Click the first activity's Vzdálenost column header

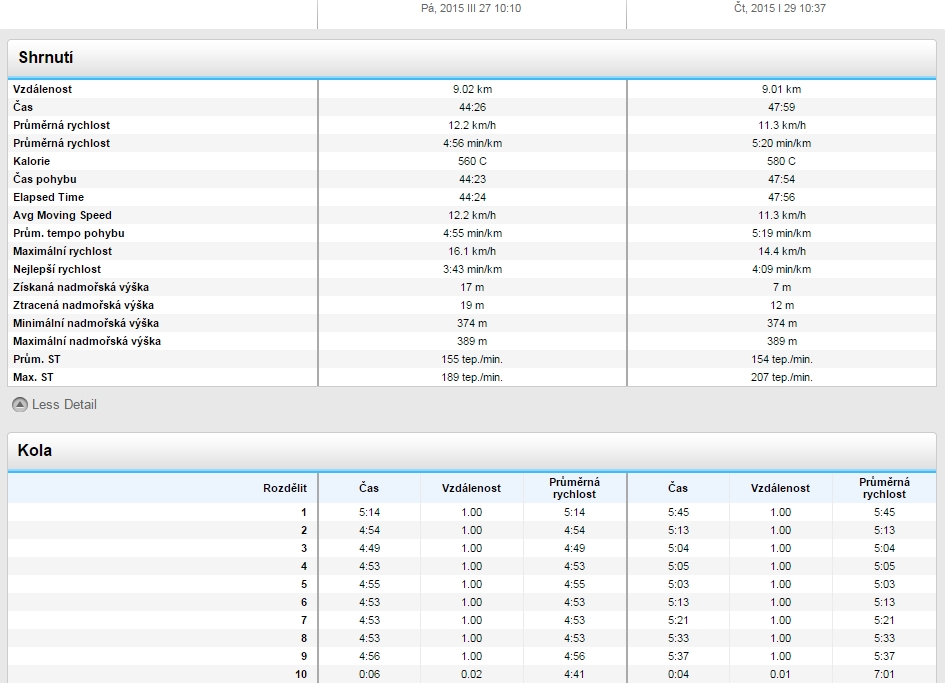471,488
